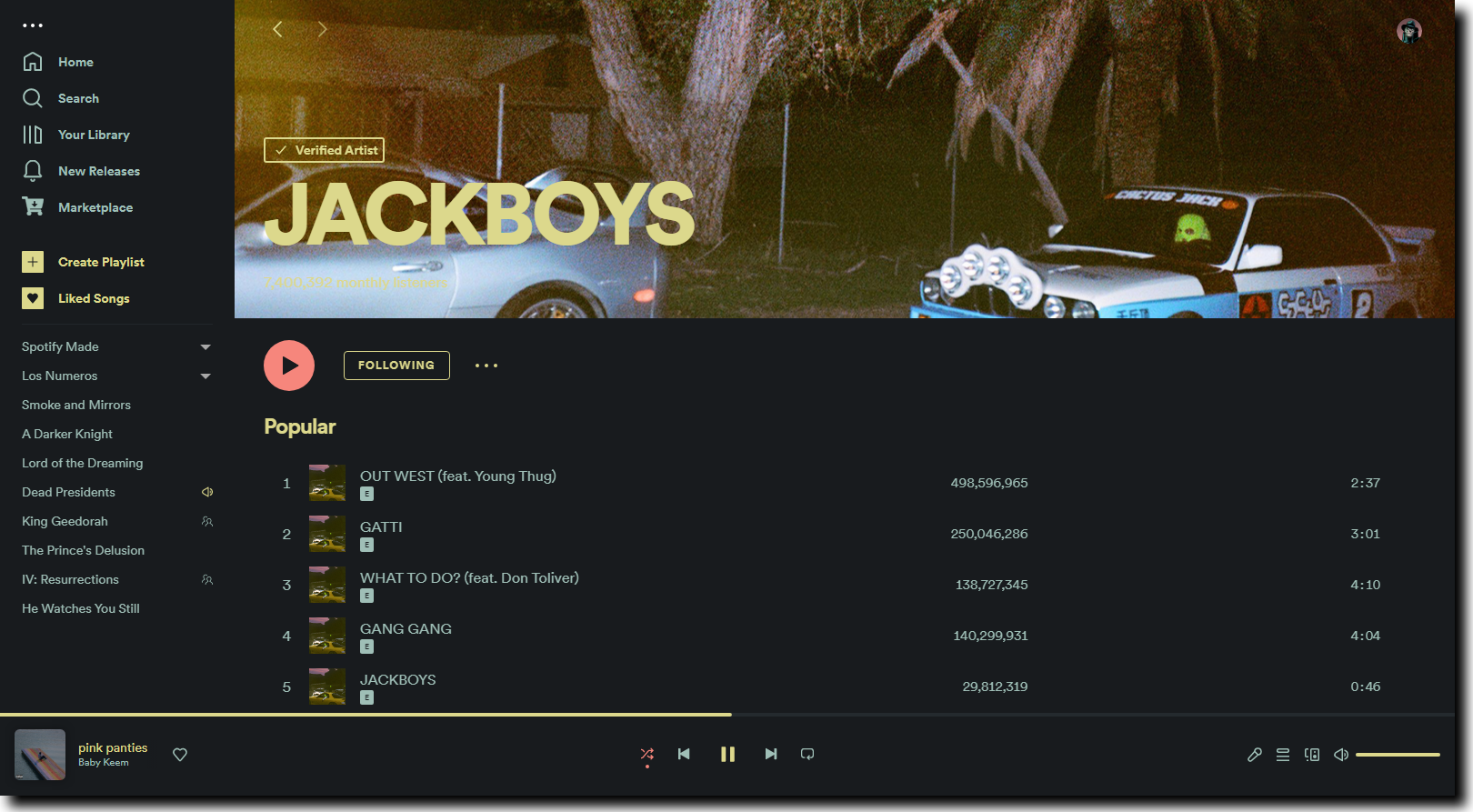Open the lyrics microphone icon
The width and height of the screenshot is (1473, 812).
[x=1254, y=755]
